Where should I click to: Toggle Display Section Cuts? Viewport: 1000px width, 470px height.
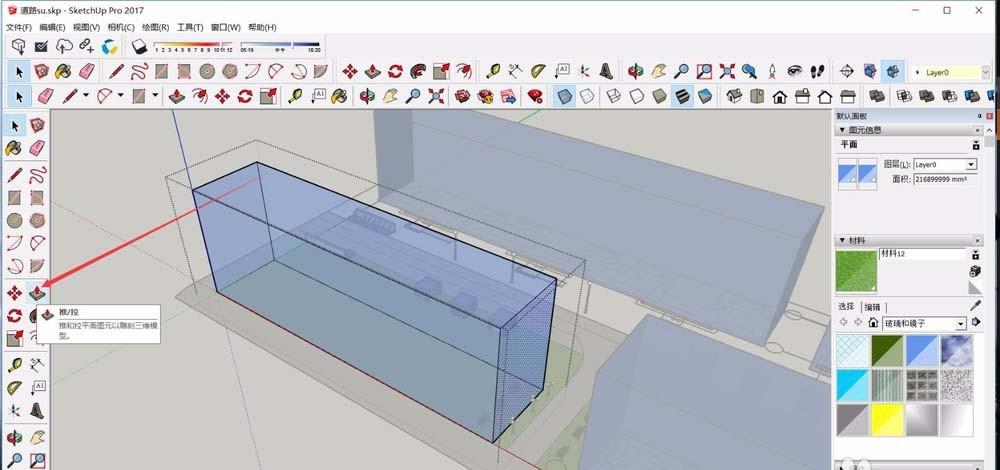893,71
